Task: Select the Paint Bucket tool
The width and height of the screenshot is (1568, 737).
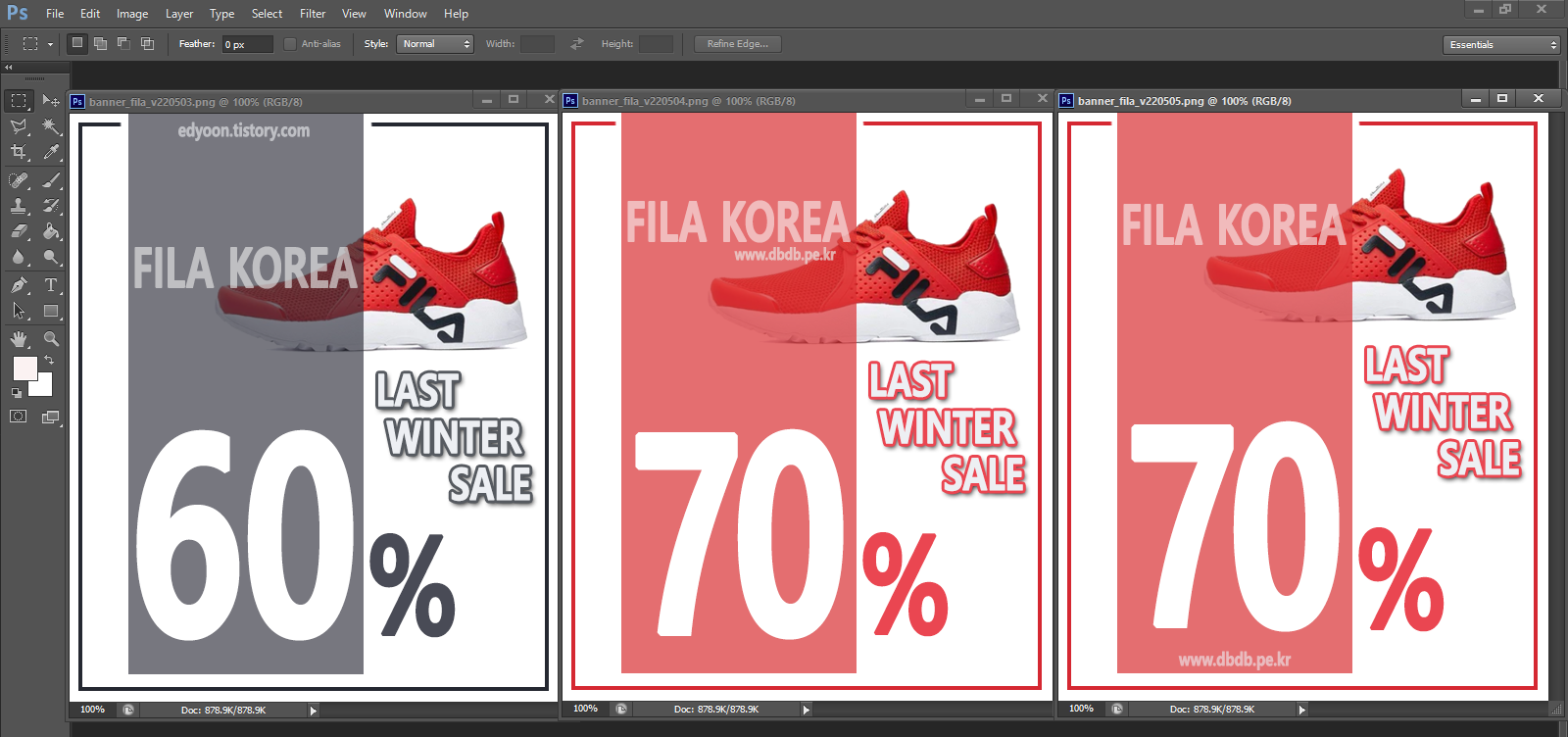Action: tap(51, 231)
